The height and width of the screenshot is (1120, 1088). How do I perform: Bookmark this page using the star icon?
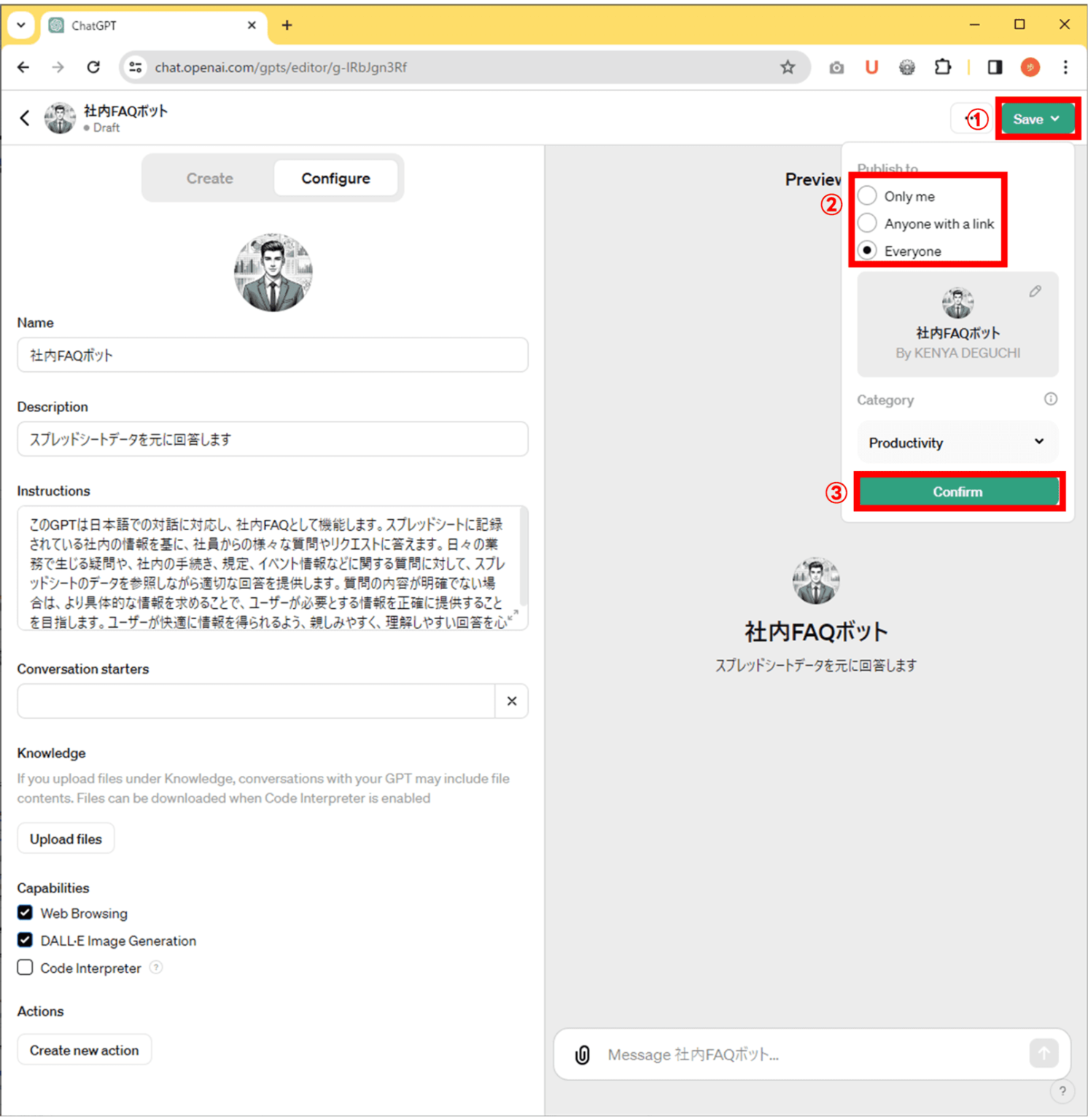[788, 67]
